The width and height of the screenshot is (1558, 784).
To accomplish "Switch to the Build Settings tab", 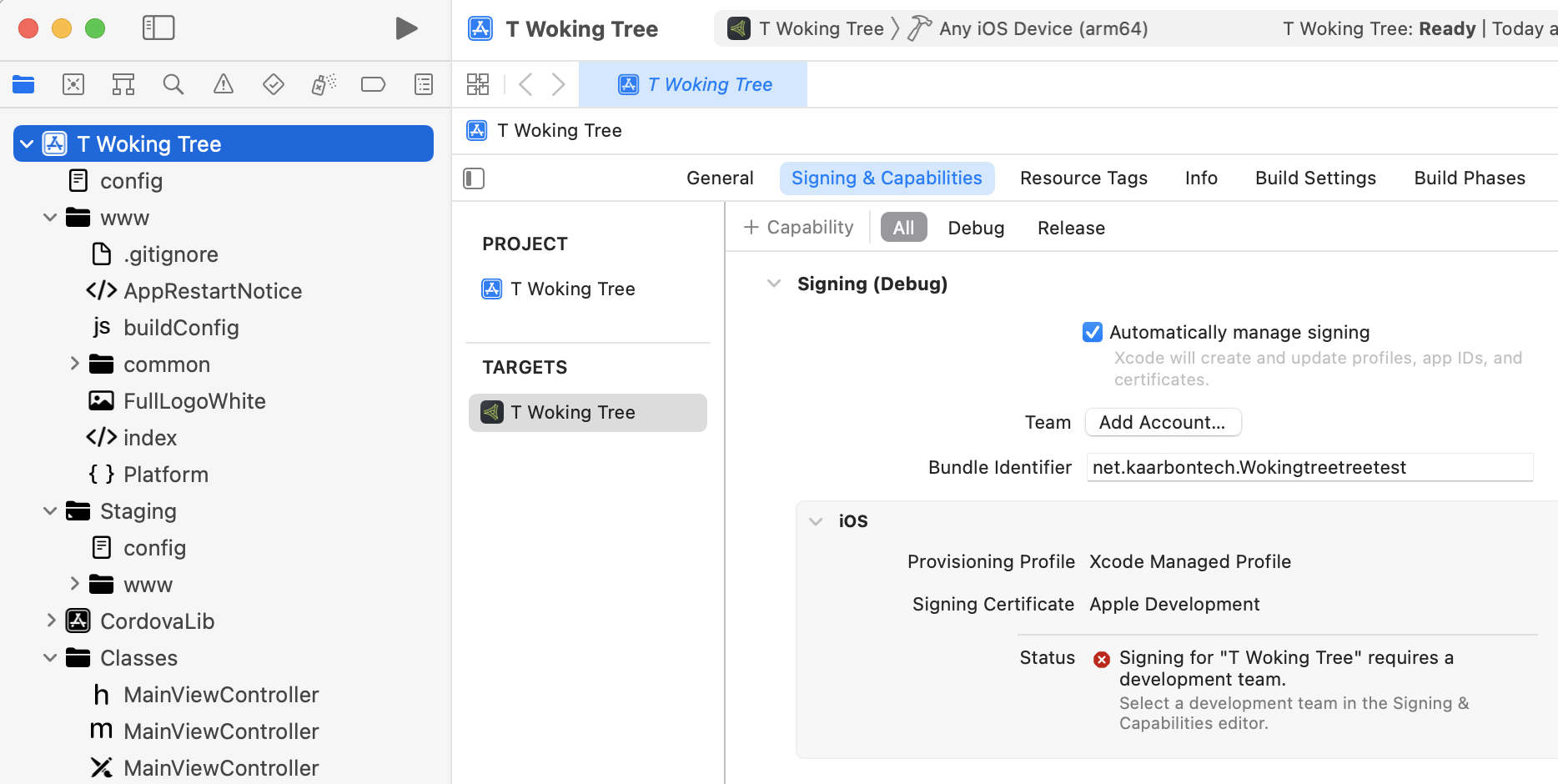I will pyautogui.click(x=1315, y=178).
